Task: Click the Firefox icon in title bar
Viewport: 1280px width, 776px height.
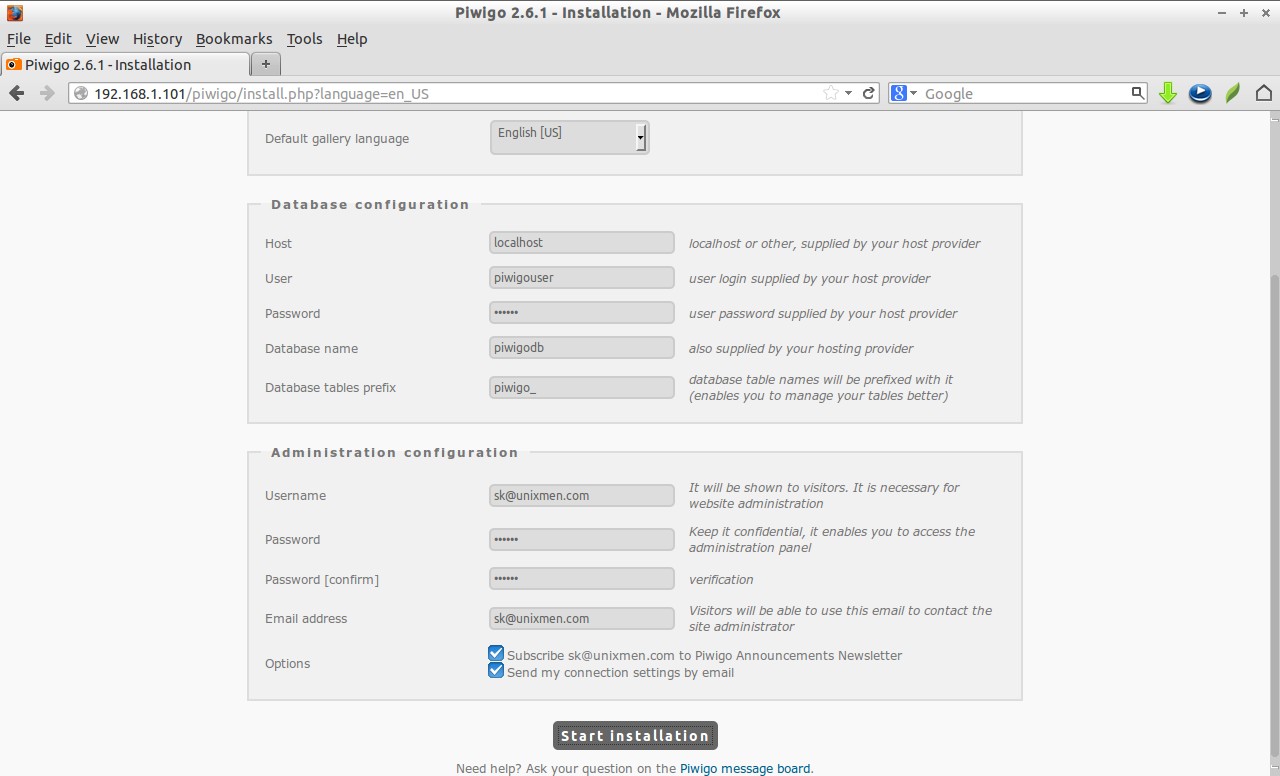Action: point(14,13)
